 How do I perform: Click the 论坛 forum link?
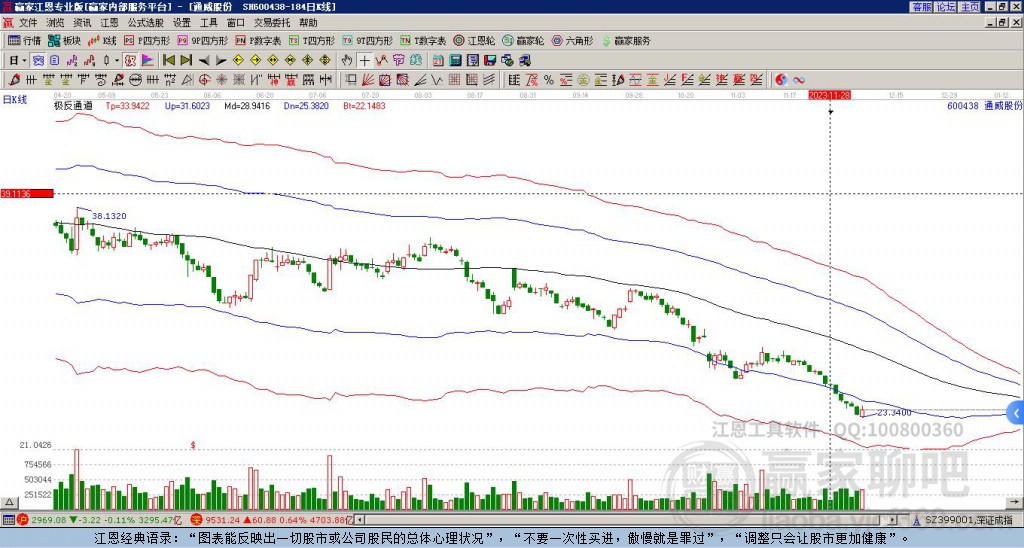(x=946, y=7)
